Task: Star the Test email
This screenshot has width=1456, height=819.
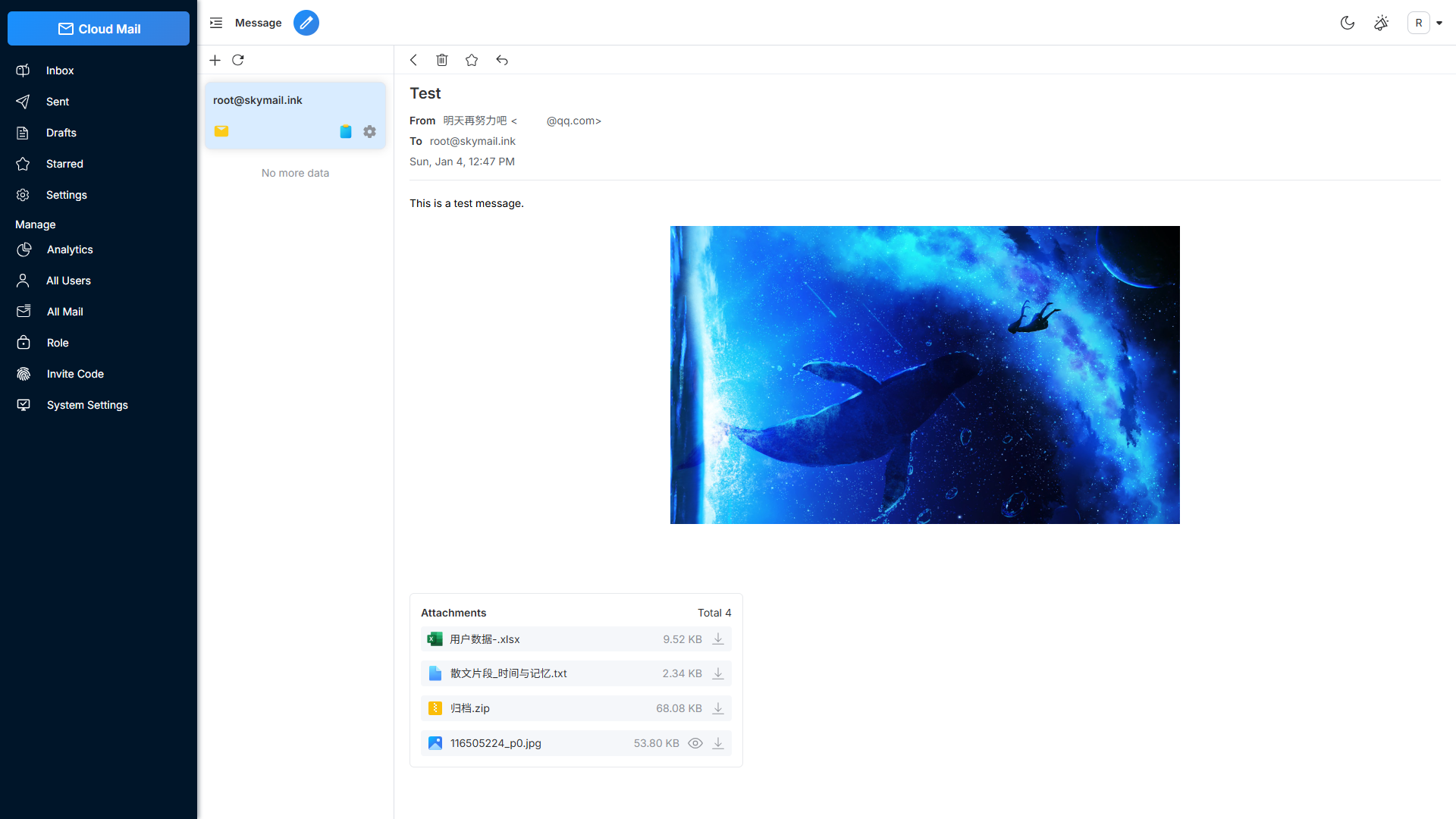Action: (x=472, y=60)
